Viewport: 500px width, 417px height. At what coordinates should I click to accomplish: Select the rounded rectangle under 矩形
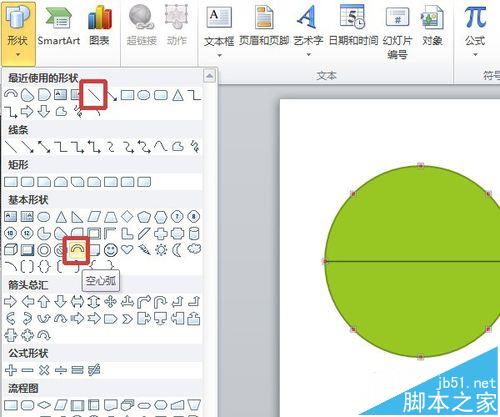pyautogui.click(x=27, y=182)
